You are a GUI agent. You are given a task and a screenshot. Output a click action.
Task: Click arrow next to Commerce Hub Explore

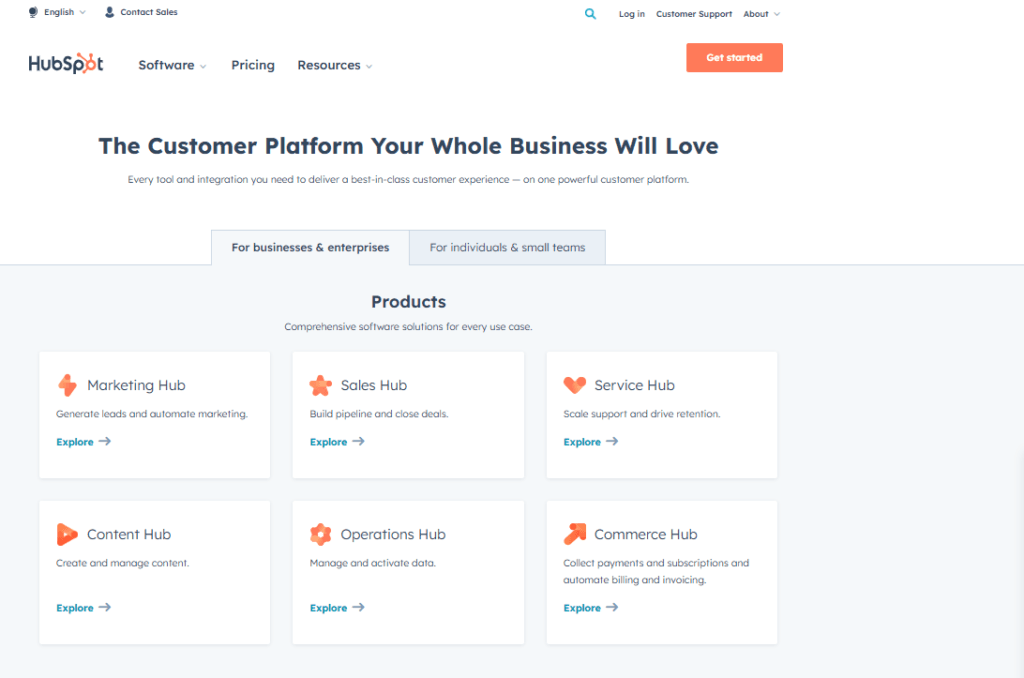pos(611,607)
